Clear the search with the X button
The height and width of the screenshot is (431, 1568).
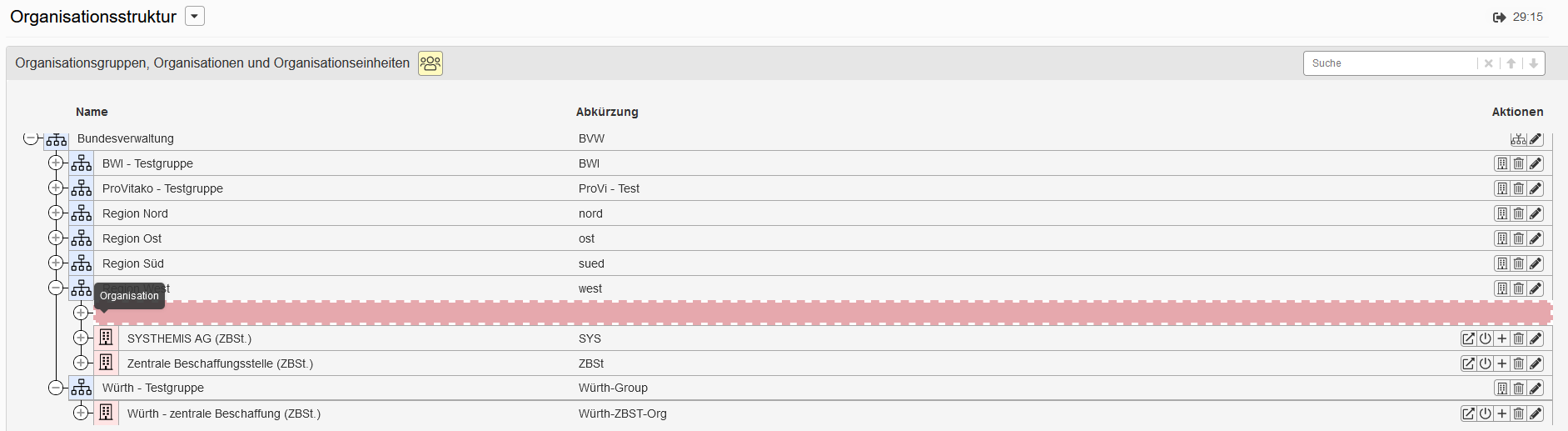click(x=1489, y=63)
